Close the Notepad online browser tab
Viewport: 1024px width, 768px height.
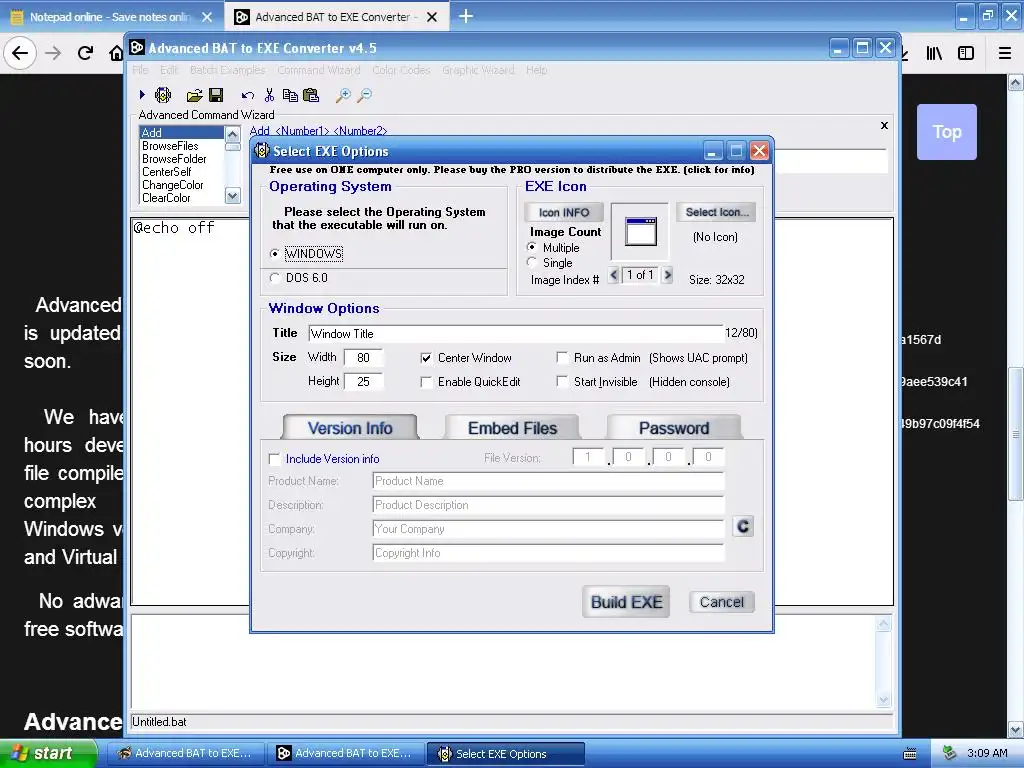click(x=207, y=17)
